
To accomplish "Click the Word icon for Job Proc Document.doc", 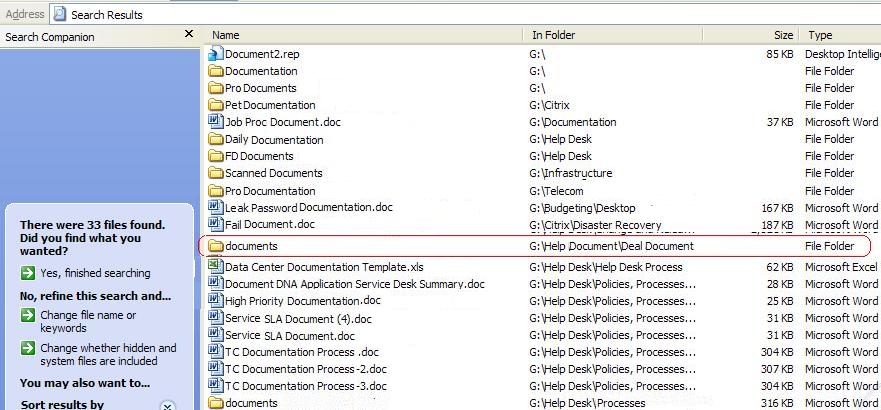I will 215,122.
